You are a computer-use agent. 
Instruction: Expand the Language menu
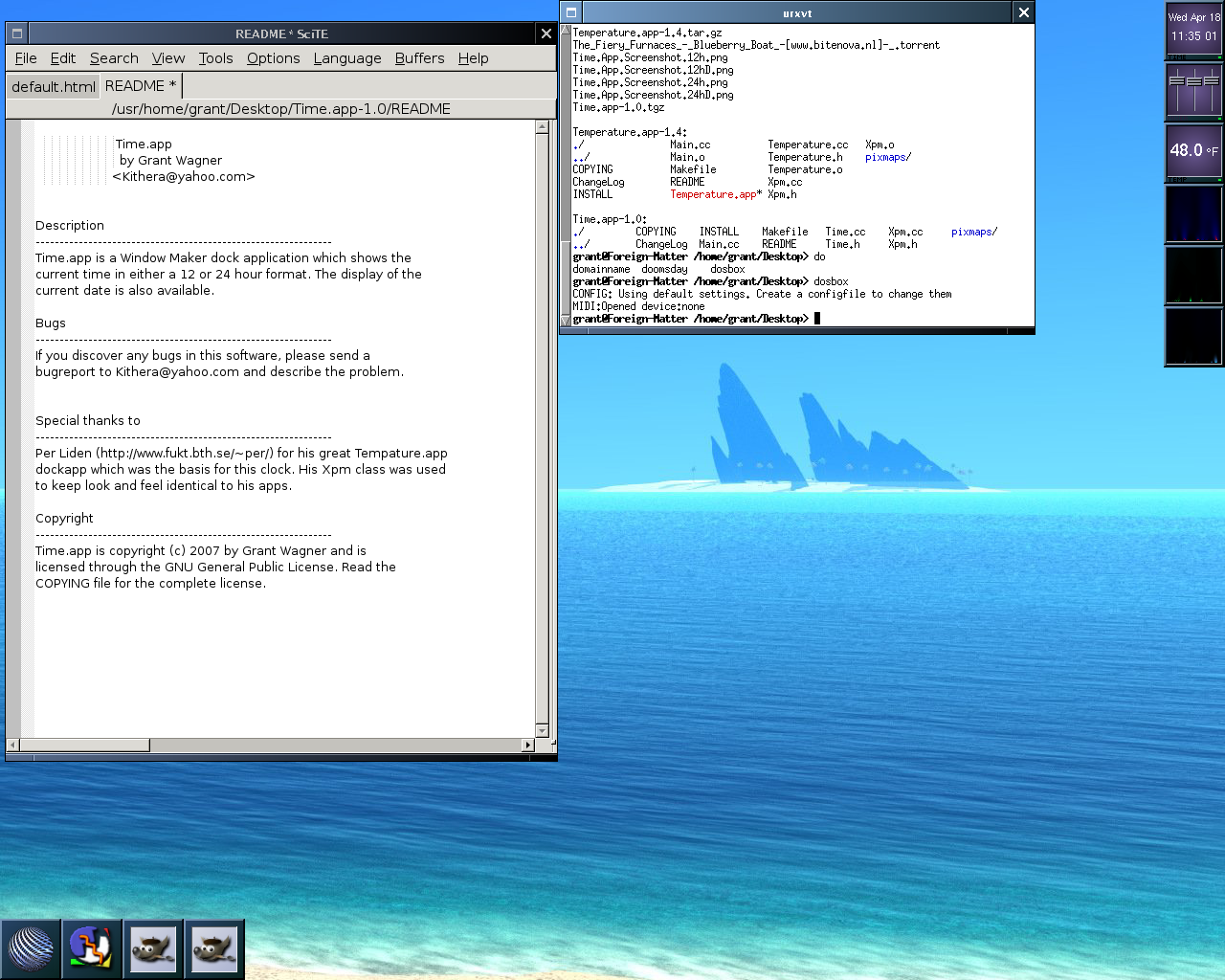346,58
